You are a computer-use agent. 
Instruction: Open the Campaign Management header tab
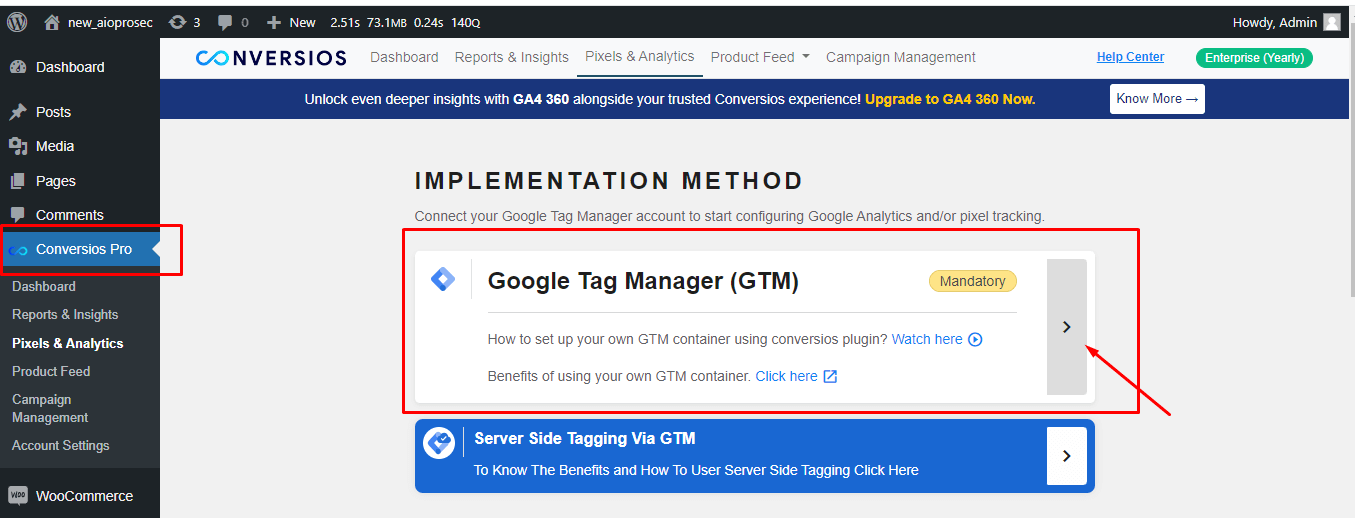(901, 58)
